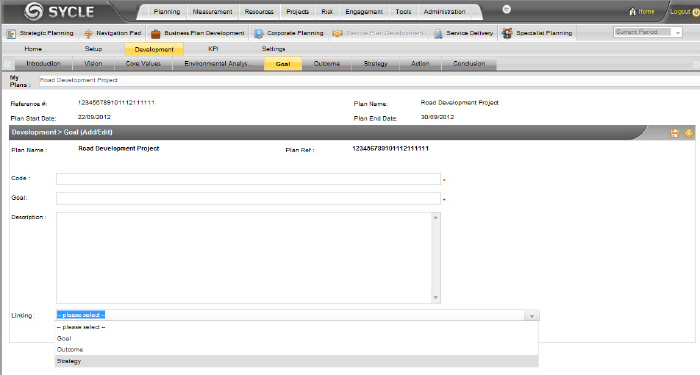Expand the Current Period dropdown
The height and width of the screenshot is (375, 700).
point(678,32)
